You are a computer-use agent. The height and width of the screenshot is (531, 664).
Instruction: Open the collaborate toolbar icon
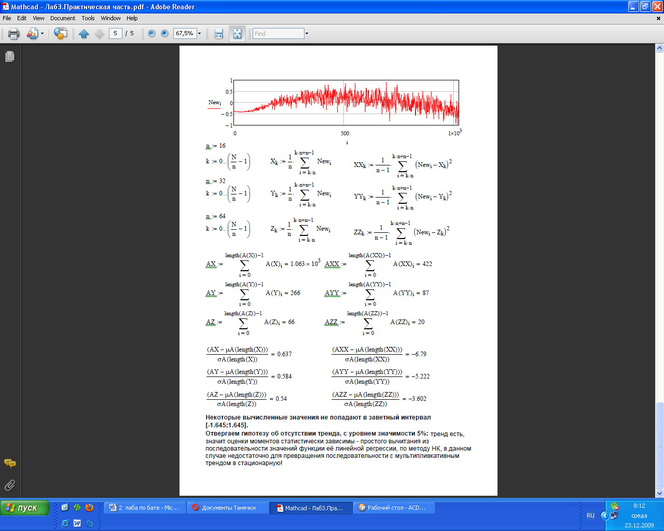coord(32,33)
